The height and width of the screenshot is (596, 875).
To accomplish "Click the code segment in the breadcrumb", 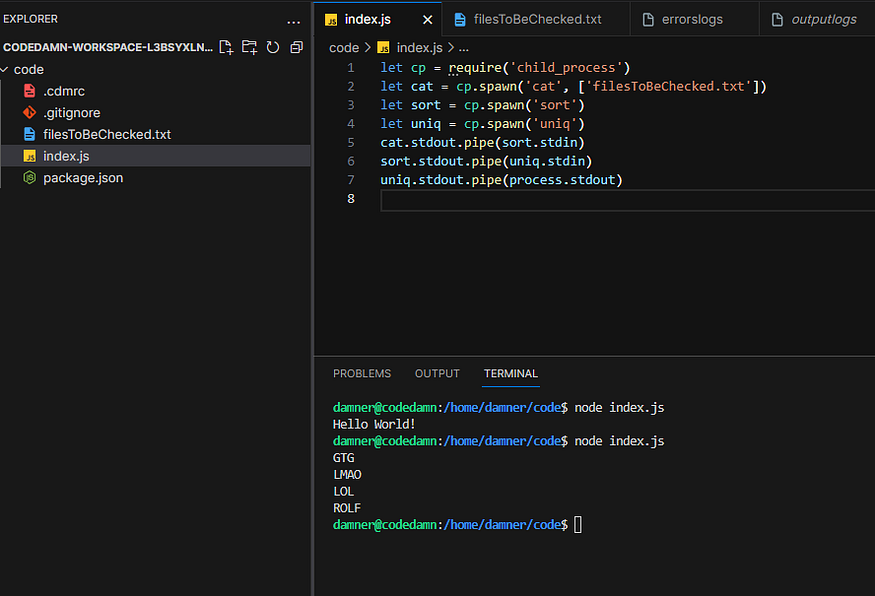I will click(343, 47).
